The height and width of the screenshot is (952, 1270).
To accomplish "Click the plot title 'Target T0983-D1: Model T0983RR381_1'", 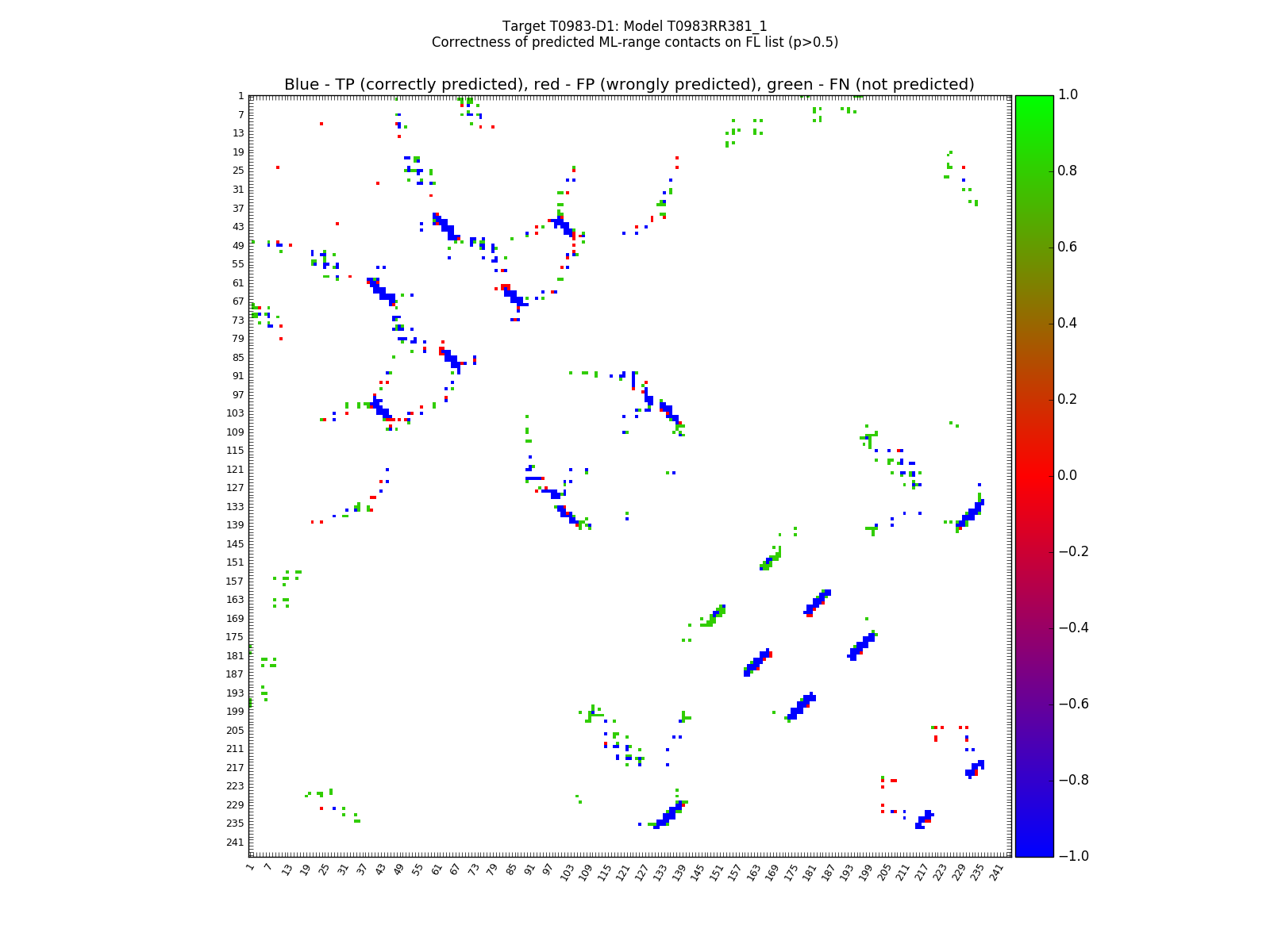I will 634,26.
